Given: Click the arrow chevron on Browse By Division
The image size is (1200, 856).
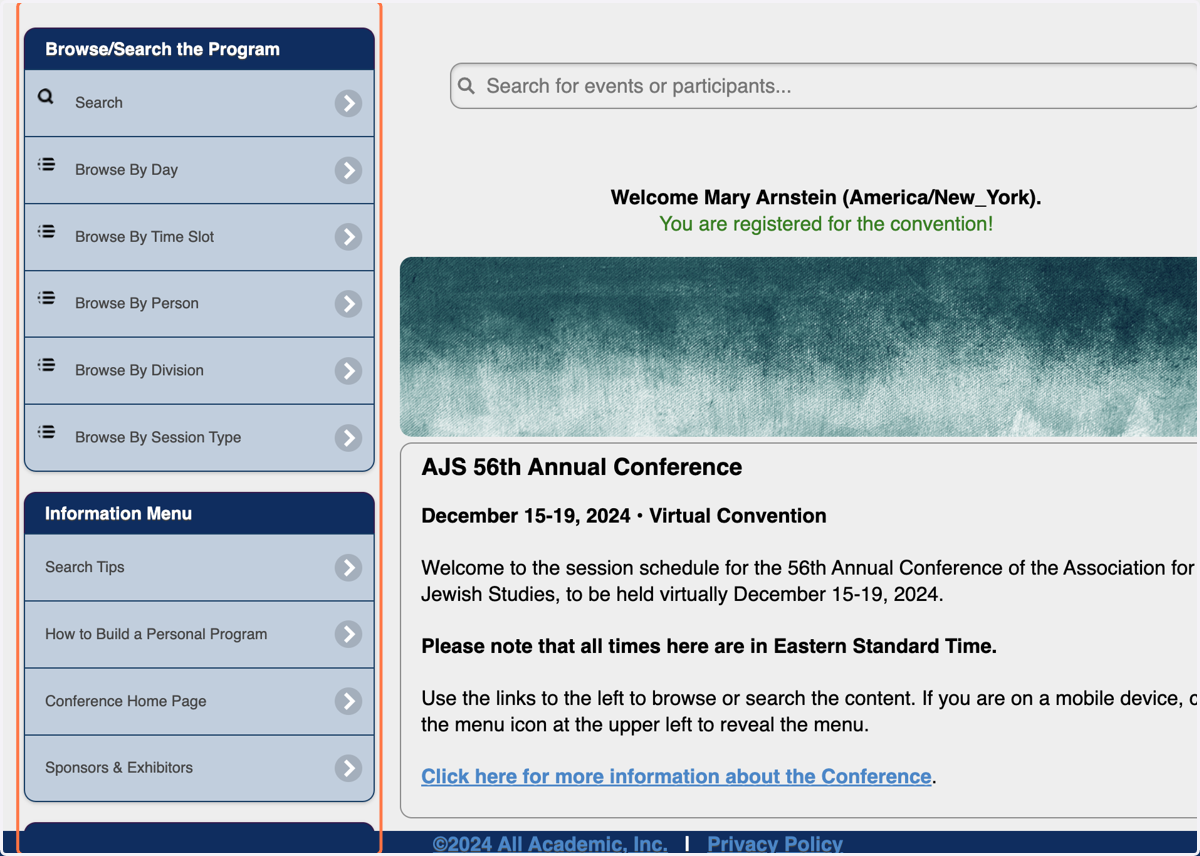Looking at the screenshot, I should point(348,371).
